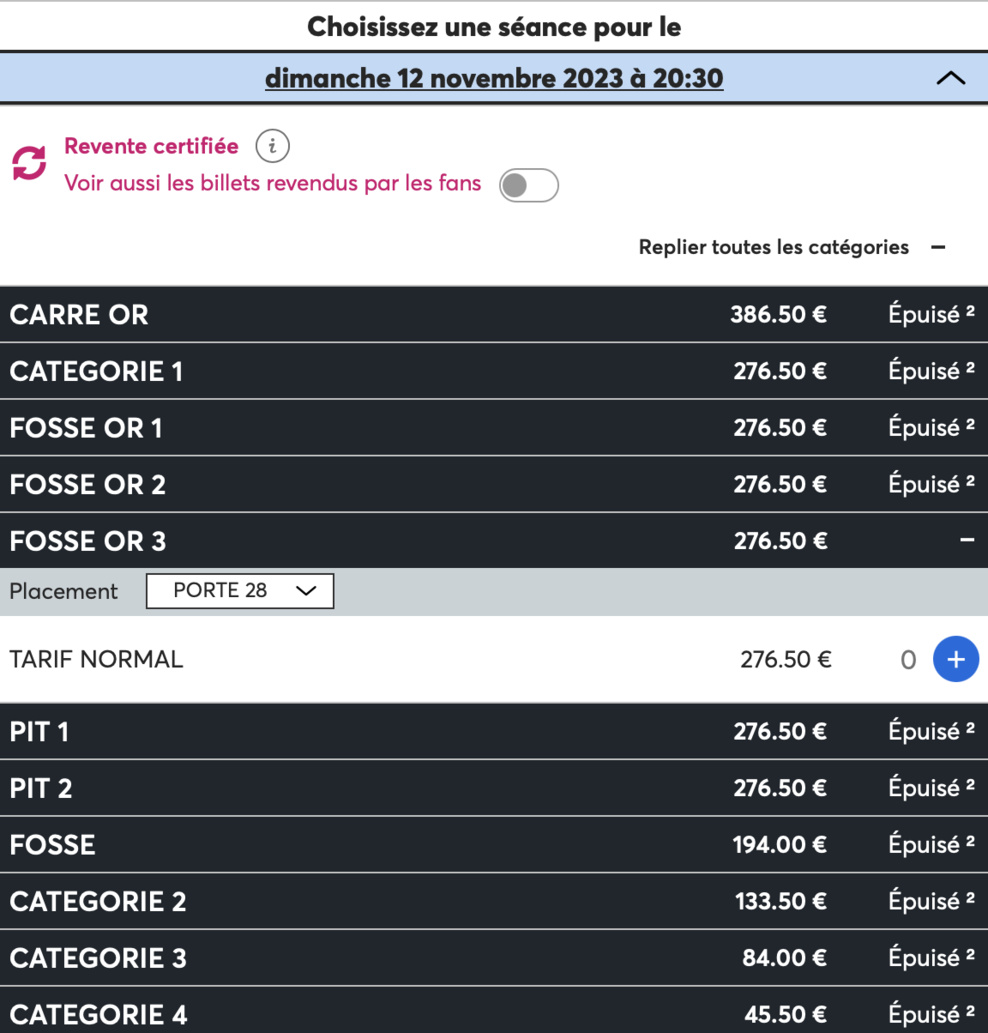The width and height of the screenshot is (988, 1033).
Task: Click Replier toutes les catégories
Action: (773, 246)
